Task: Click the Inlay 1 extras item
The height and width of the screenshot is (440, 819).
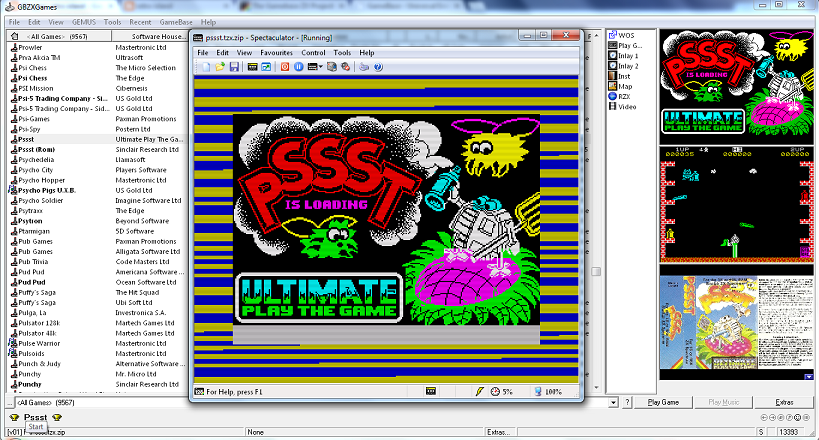Action: pyautogui.click(x=623, y=56)
